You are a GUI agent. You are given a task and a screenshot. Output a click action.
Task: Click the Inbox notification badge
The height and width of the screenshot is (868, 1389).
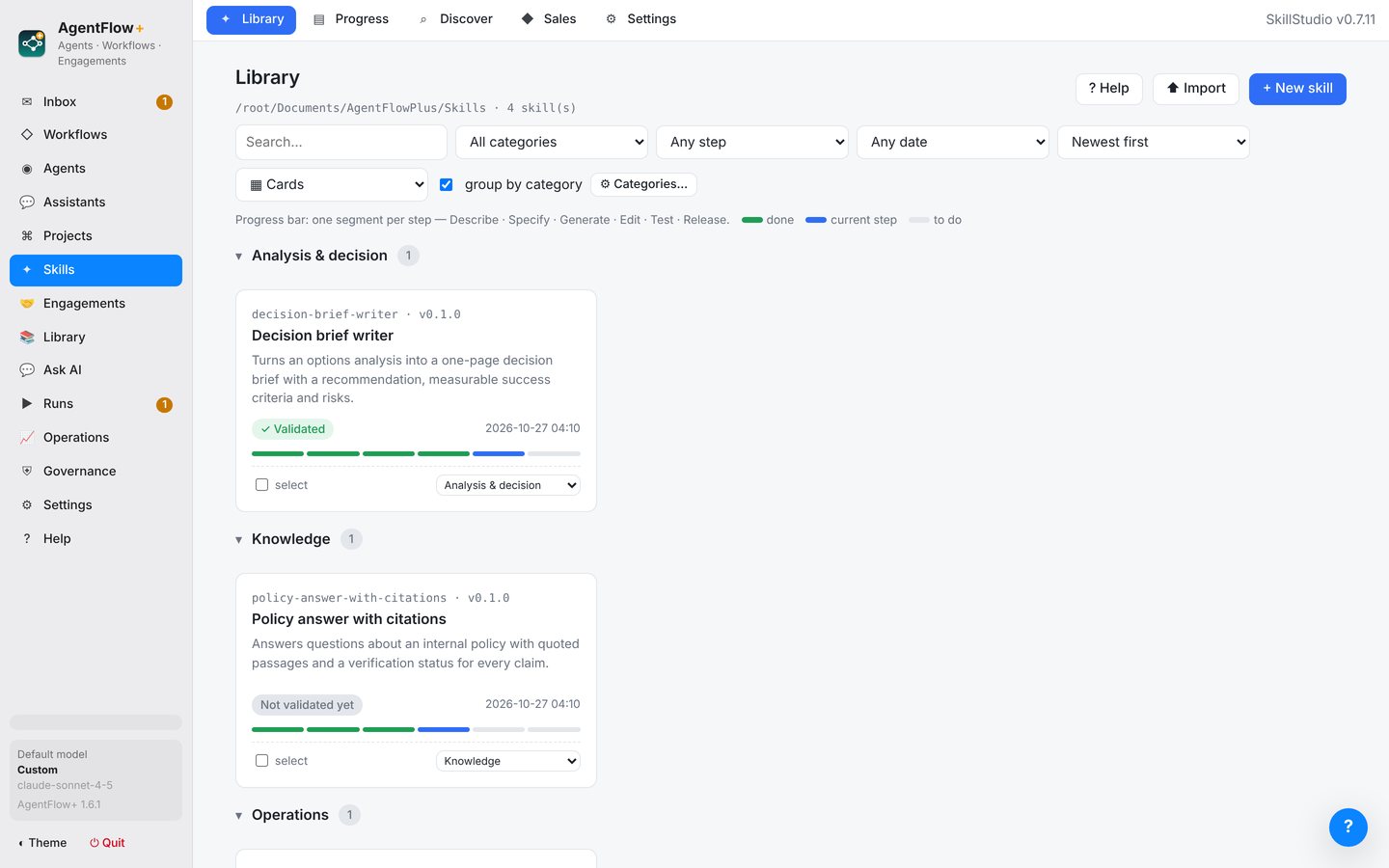(x=164, y=101)
